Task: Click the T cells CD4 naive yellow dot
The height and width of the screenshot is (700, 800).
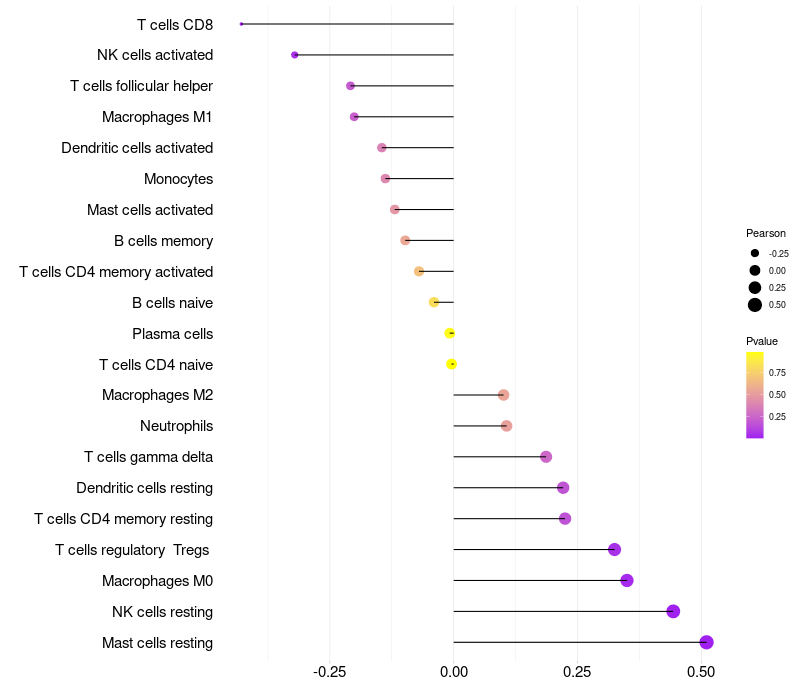Action: click(x=452, y=364)
